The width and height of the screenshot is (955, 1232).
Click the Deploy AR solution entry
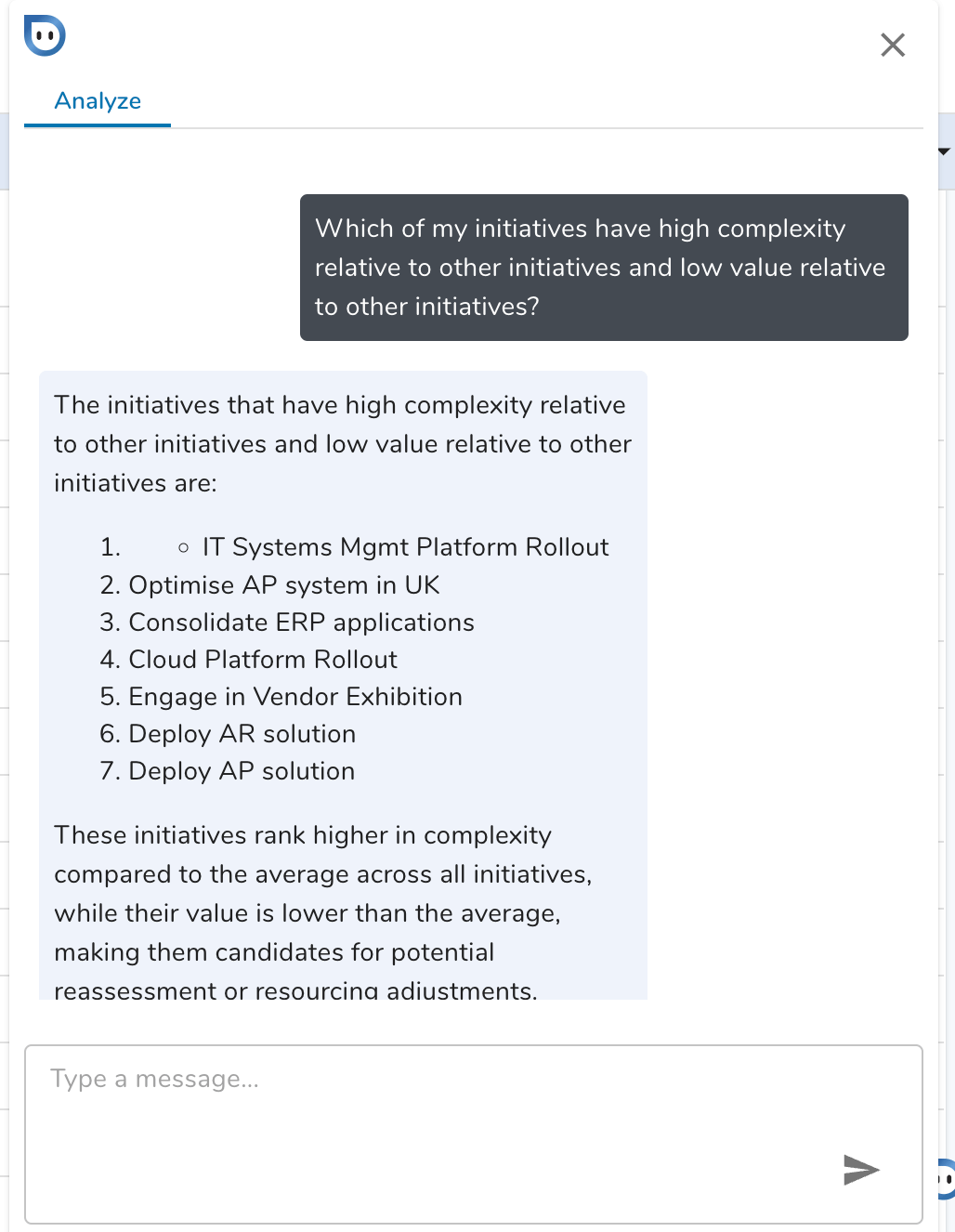(x=242, y=734)
